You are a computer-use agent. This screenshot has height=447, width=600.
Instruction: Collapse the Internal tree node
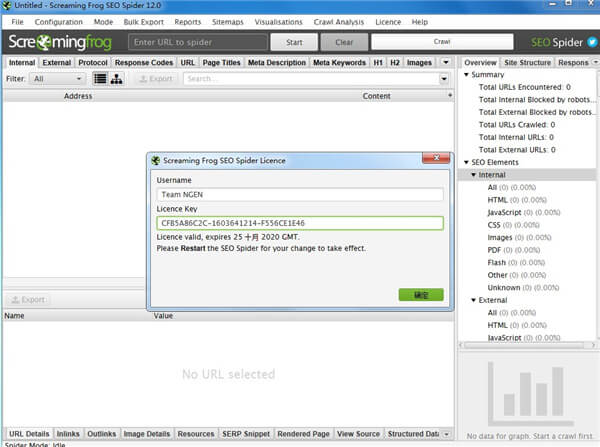tap(473, 175)
